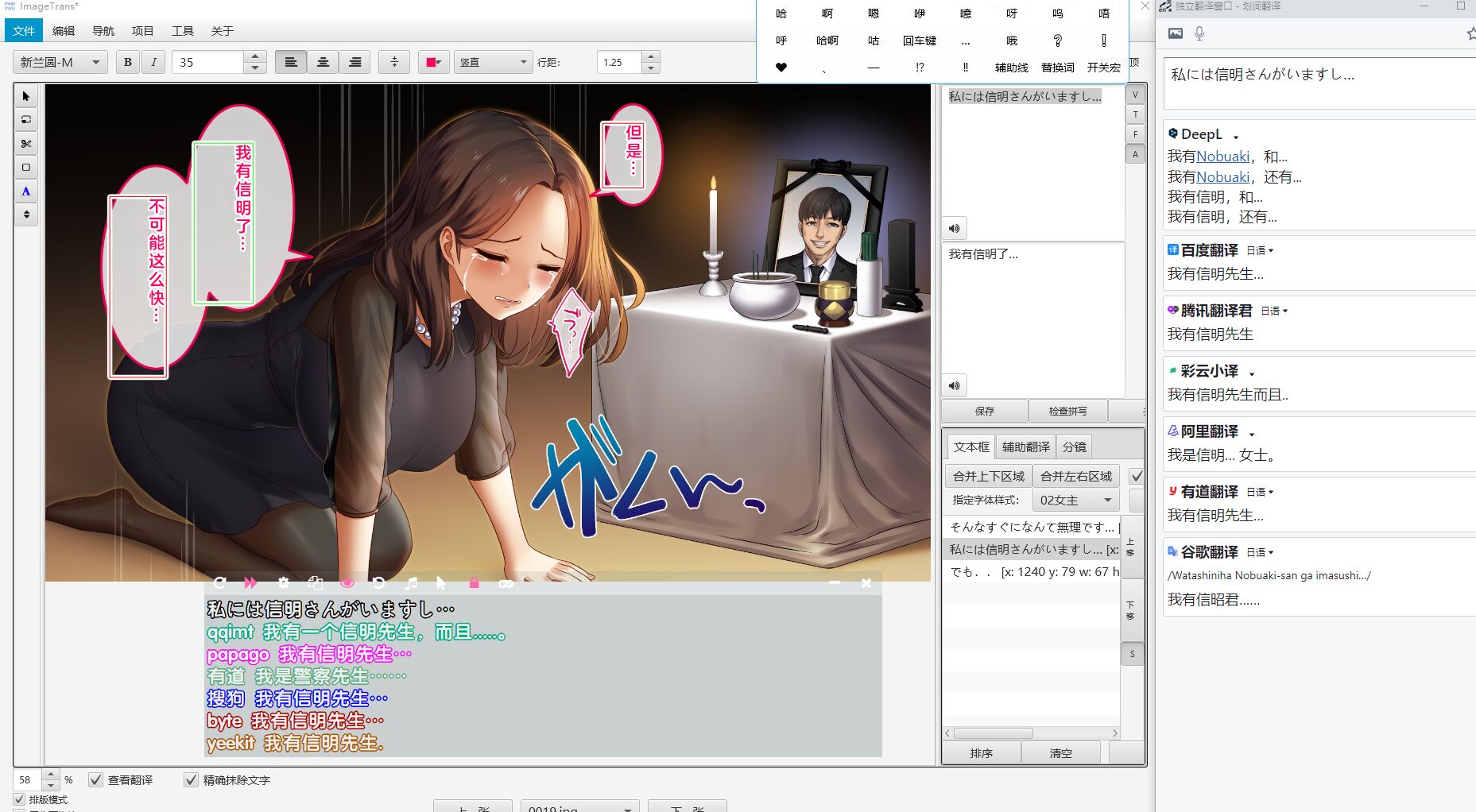The width and height of the screenshot is (1476, 812).
Task: Select the arrow pointer tool
Action: (26, 96)
